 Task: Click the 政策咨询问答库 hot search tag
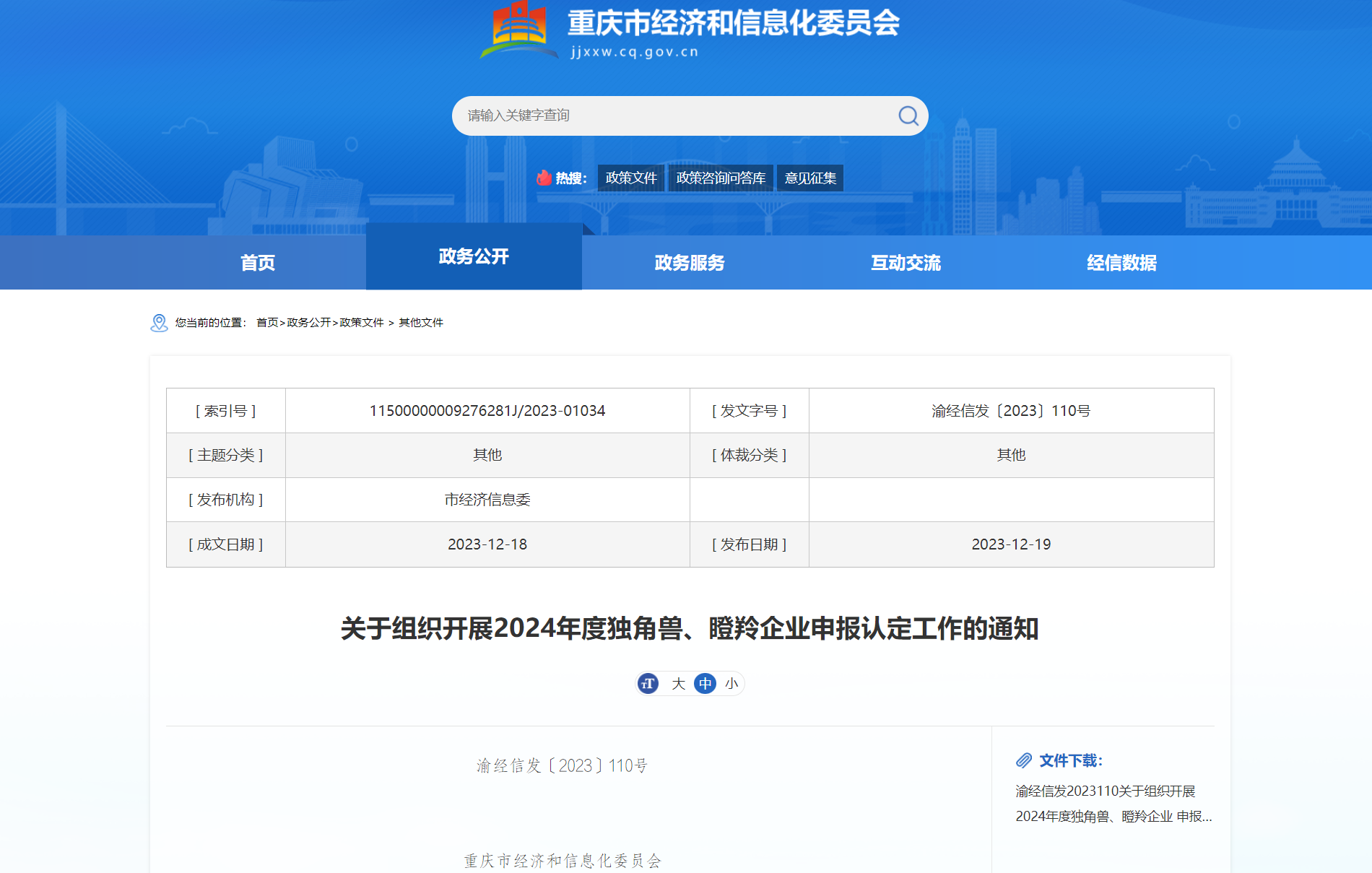point(721,178)
